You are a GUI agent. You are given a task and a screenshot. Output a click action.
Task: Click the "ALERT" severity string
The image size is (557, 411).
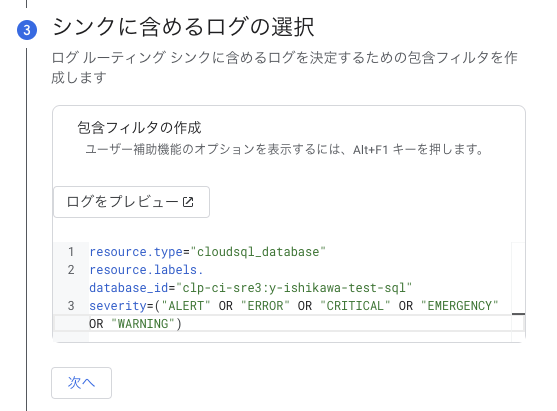tap(186, 306)
